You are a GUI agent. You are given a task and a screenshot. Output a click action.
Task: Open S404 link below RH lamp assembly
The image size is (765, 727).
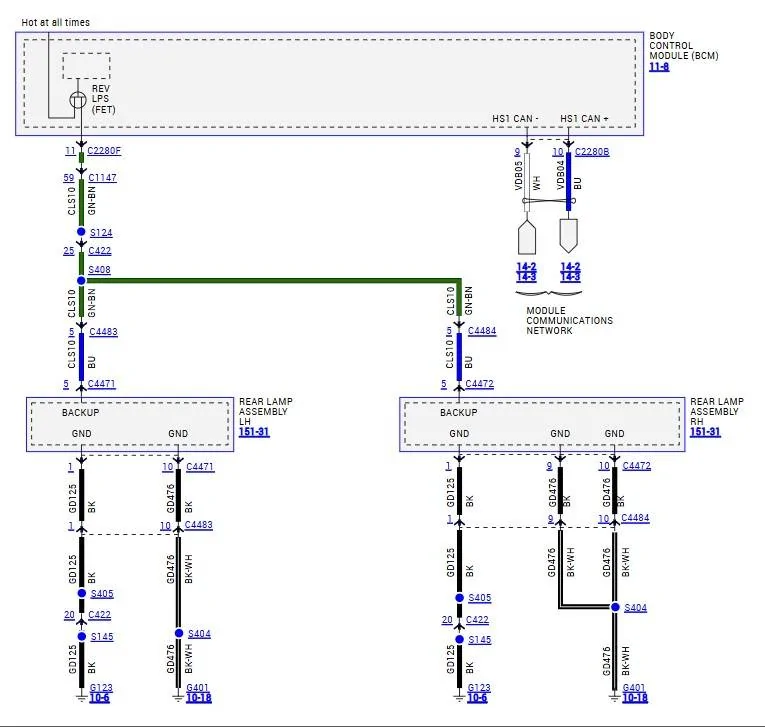(635, 608)
